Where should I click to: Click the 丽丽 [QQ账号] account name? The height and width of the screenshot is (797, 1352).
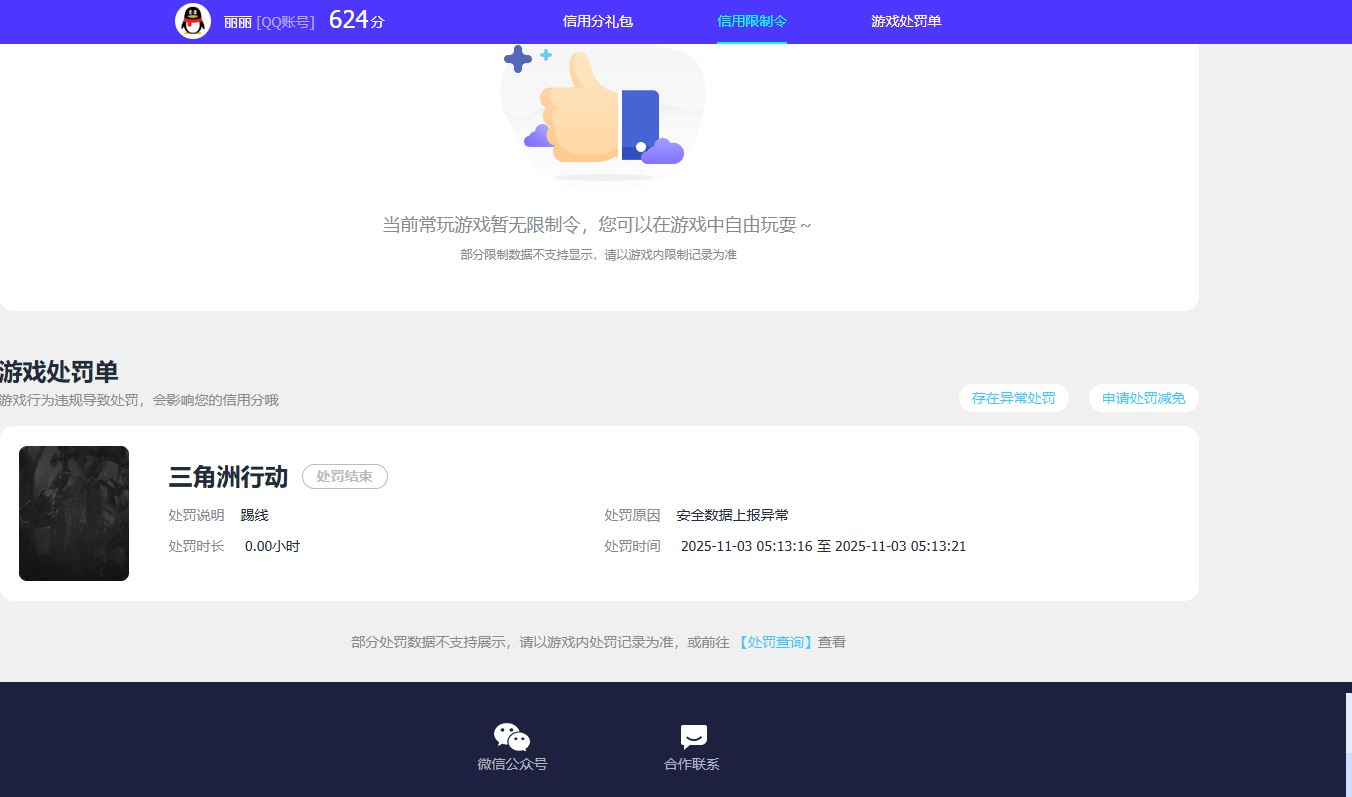tap(268, 21)
